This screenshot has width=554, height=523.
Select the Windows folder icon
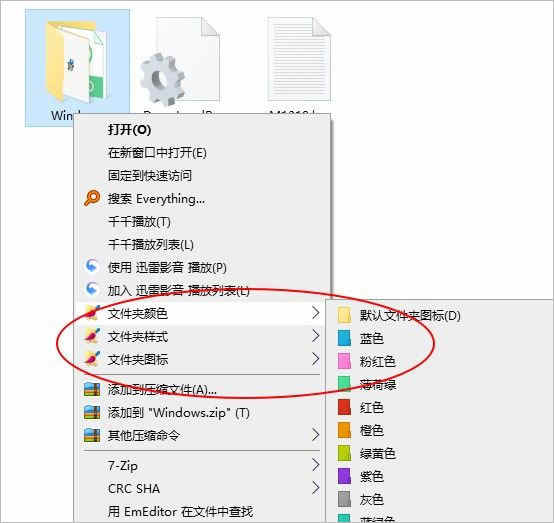click(x=76, y=60)
